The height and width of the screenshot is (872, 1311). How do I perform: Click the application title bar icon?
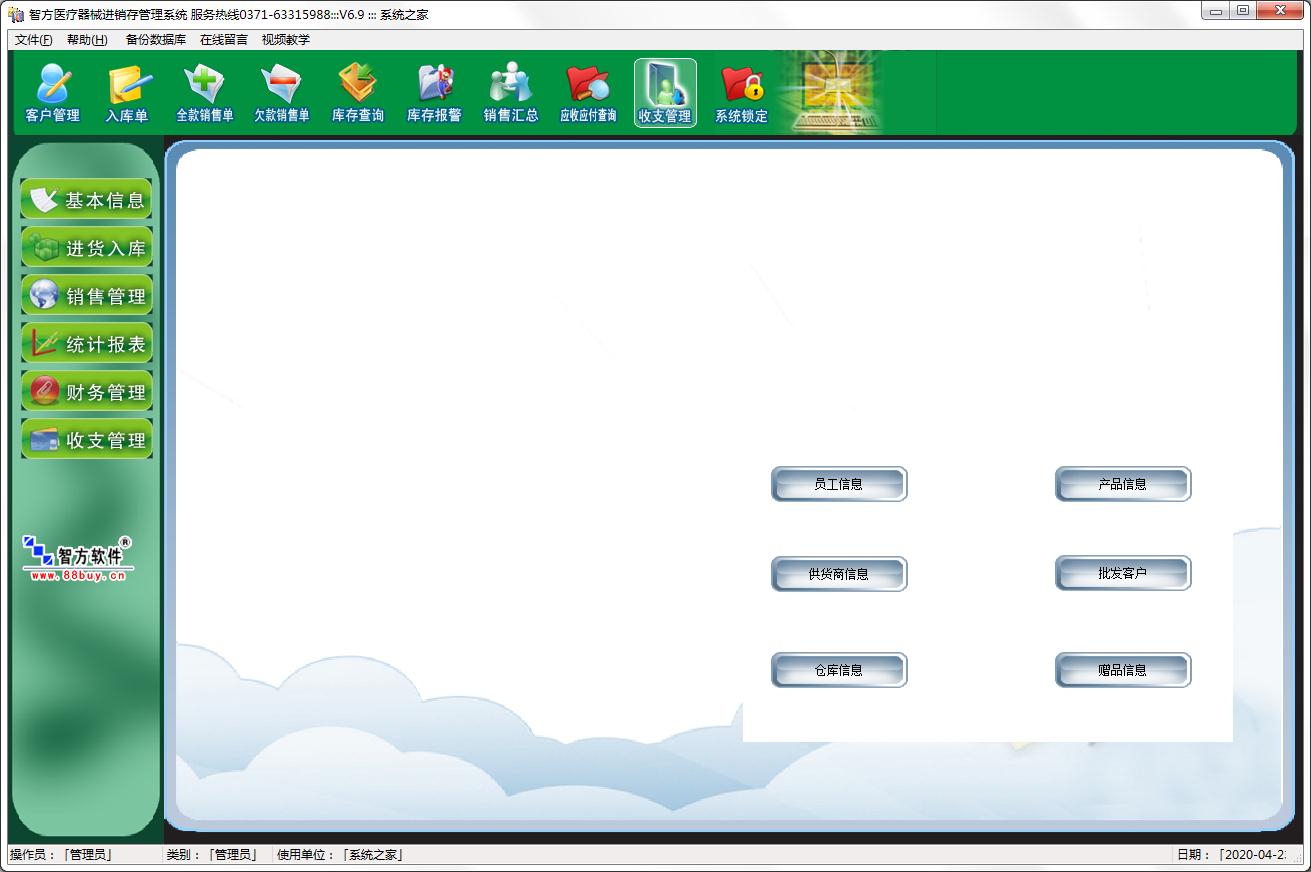pos(16,14)
